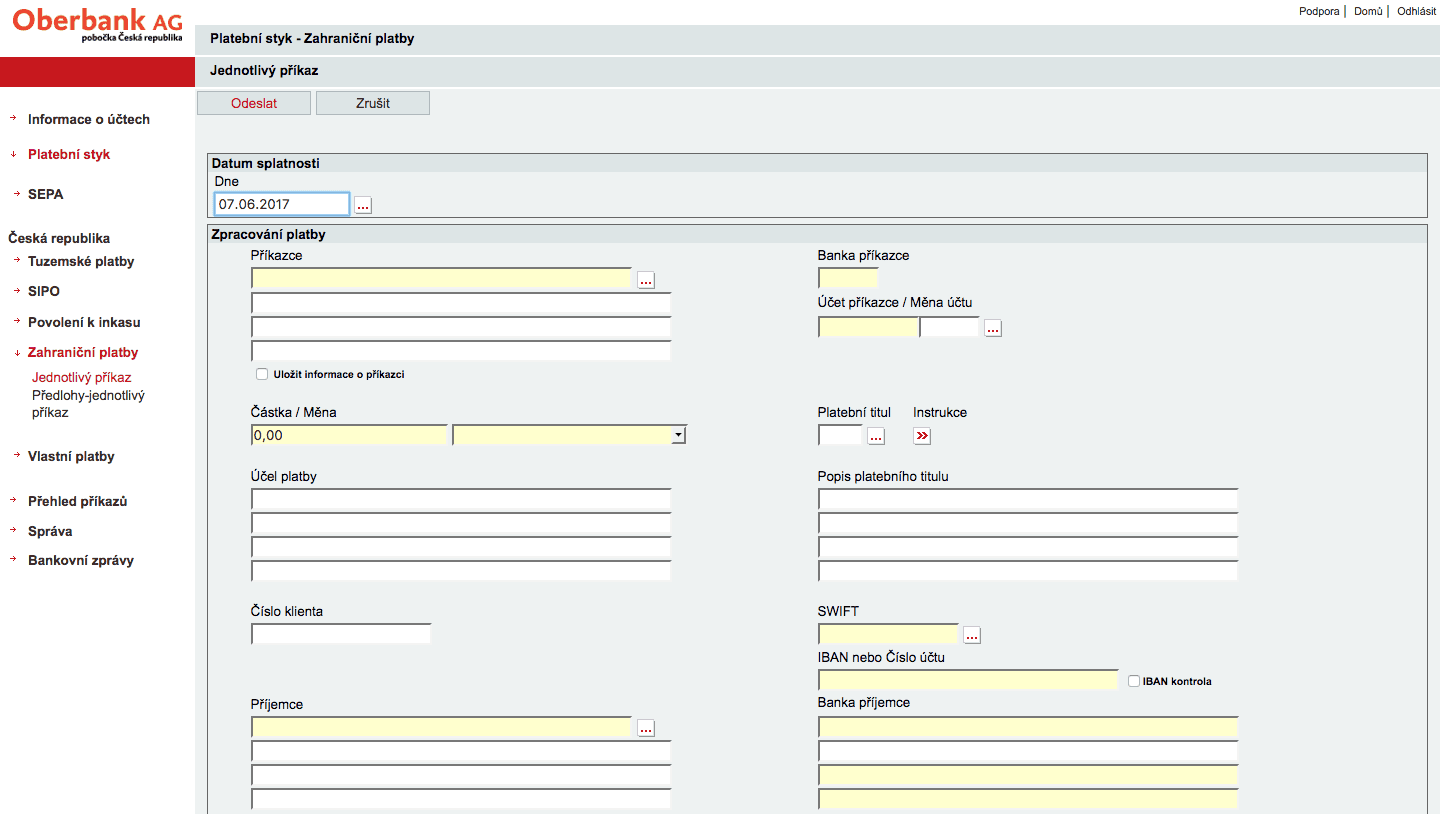Expand the SEPA menu item

coord(45,194)
